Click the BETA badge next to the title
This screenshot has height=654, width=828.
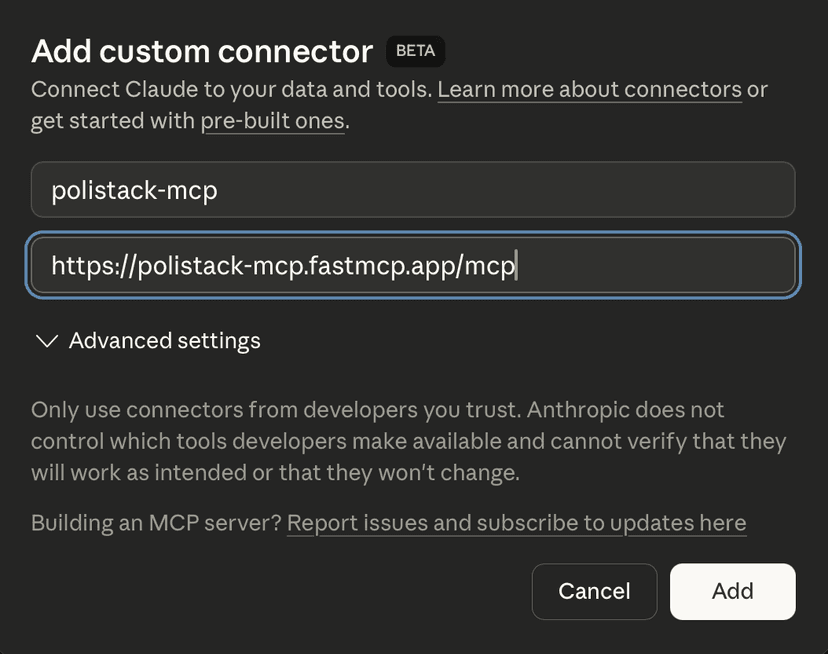pos(416,51)
